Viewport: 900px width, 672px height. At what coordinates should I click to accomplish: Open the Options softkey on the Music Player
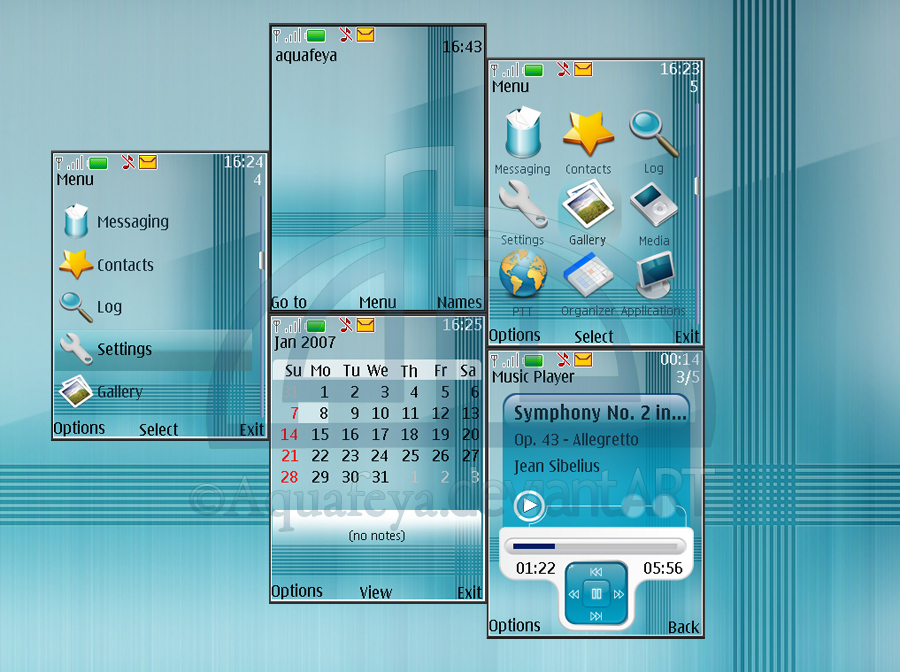(515, 625)
